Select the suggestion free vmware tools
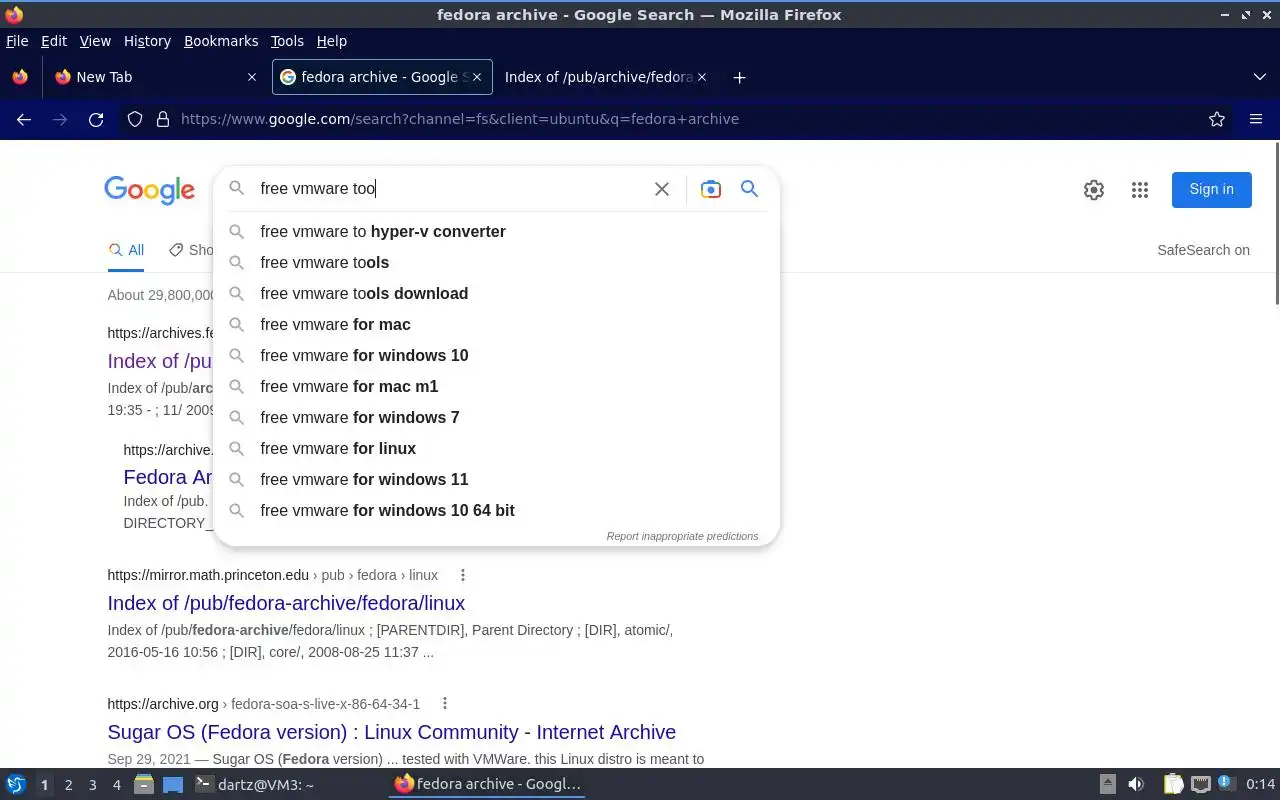 pos(496,262)
